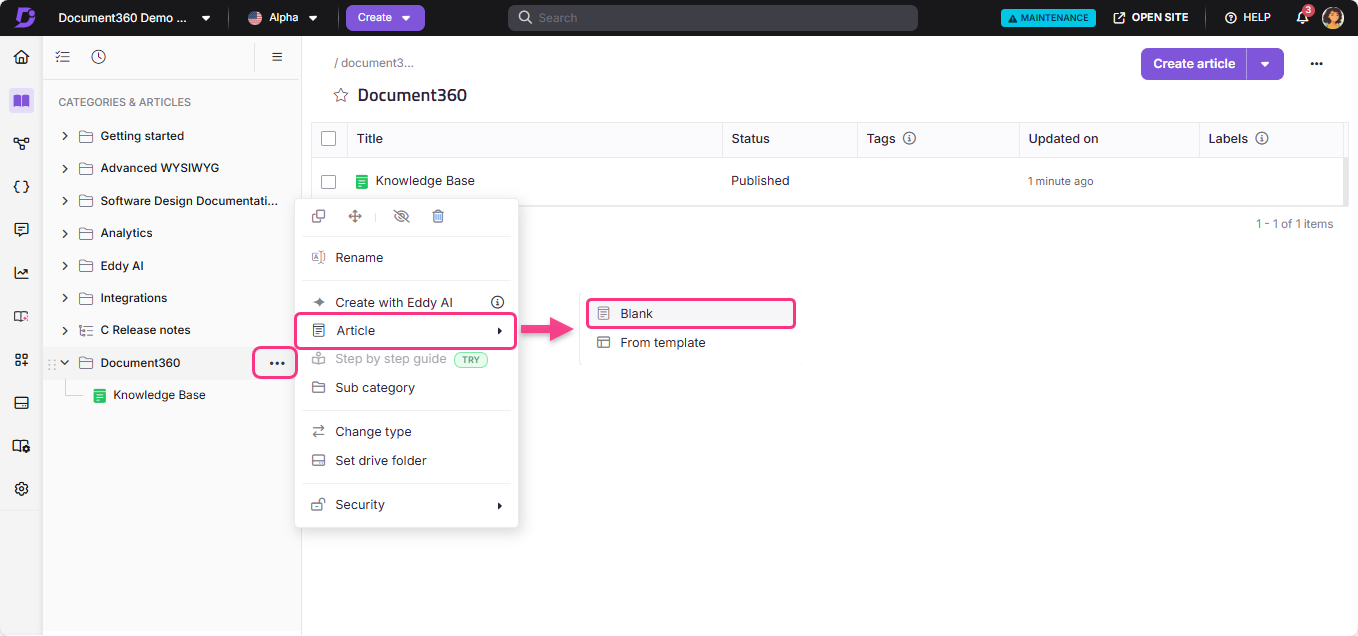The image size is (1358, 636).
Task: Click the Create article button
Action: pyautogui.click(x=1193, y=63)
